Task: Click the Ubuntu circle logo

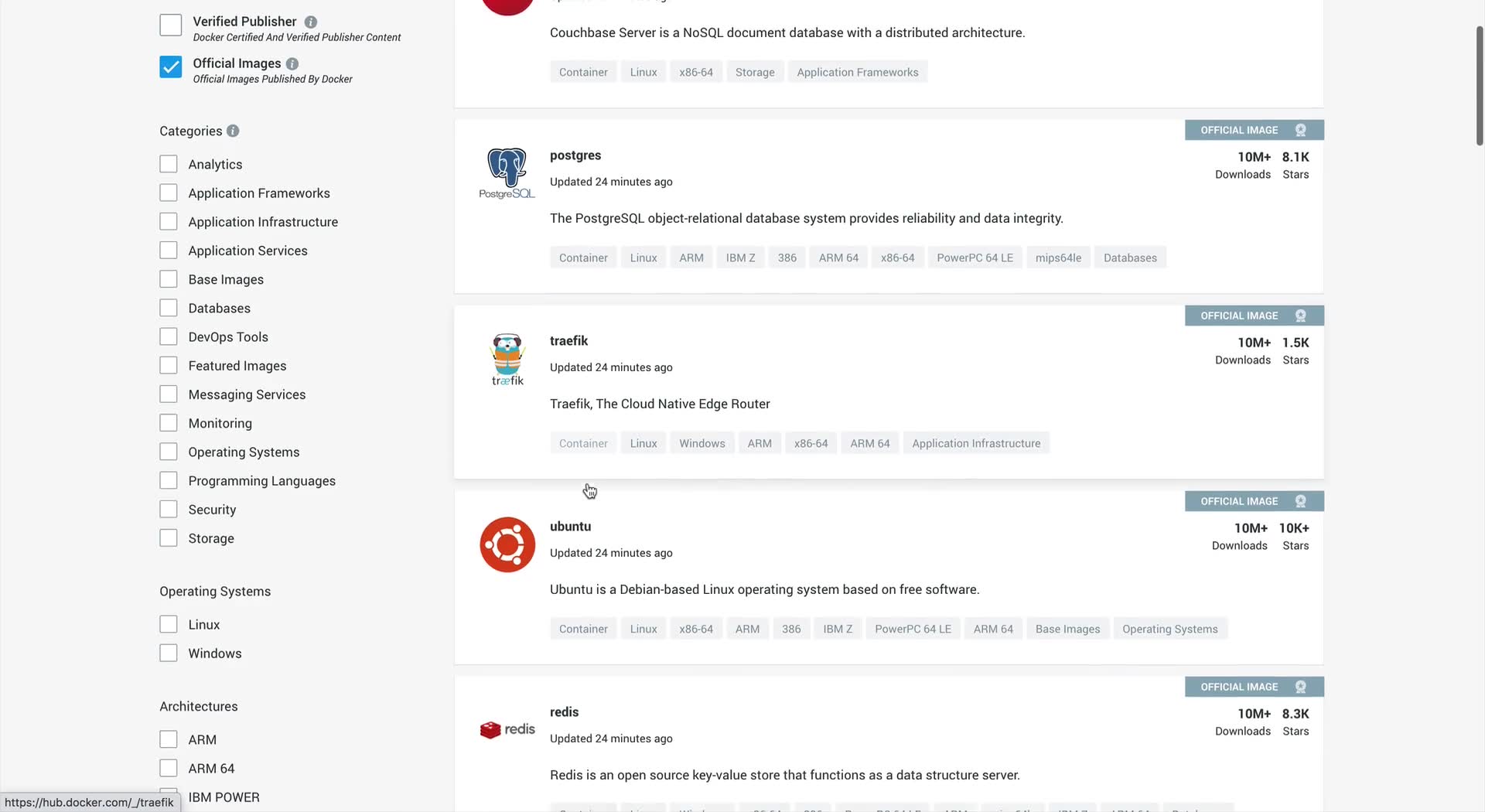Action: pyautogui.click(x=507, y=544)
